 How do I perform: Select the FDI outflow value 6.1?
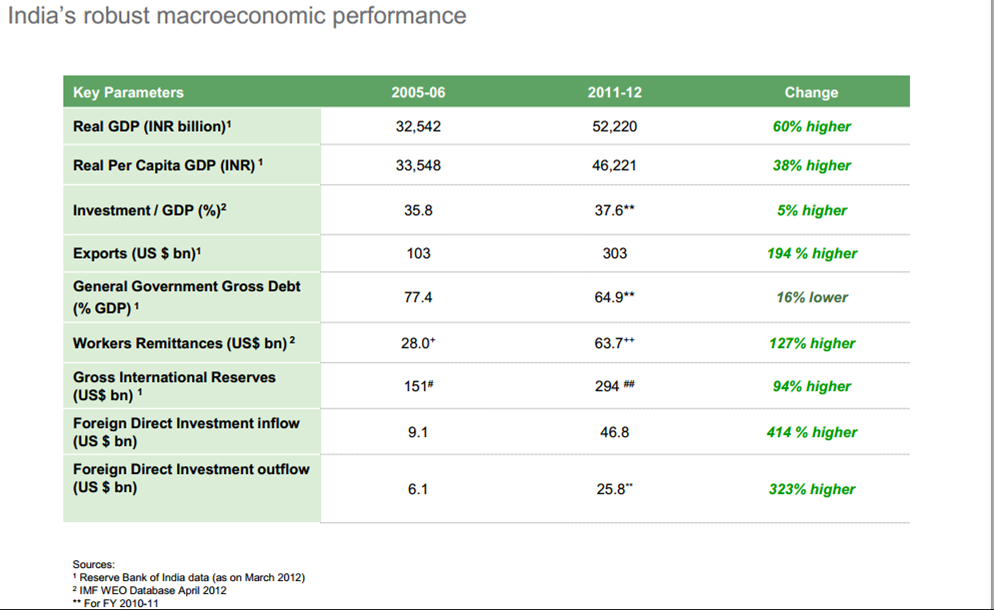(418, 490)
